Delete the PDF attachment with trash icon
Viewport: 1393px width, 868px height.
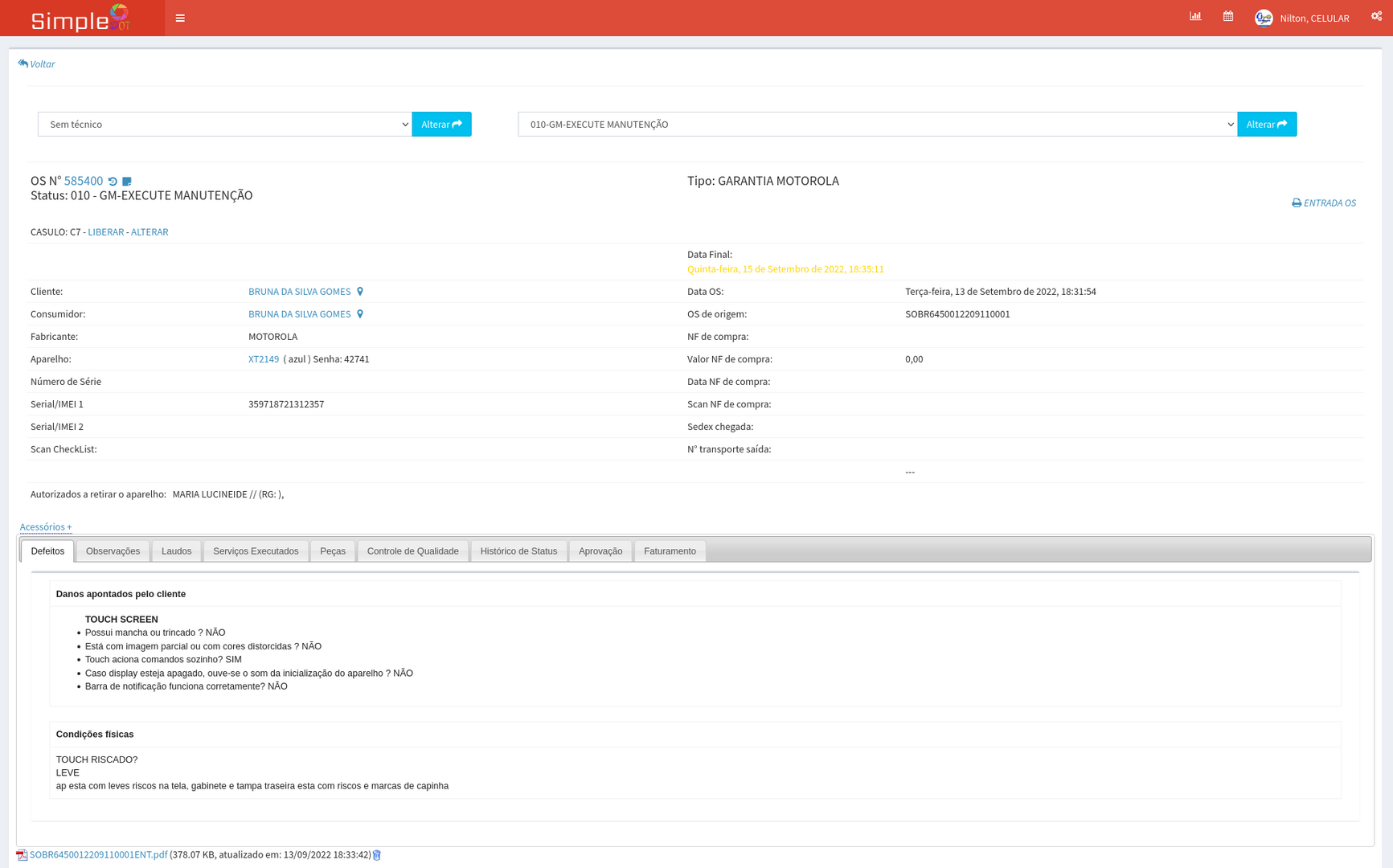tap(377, 855)
